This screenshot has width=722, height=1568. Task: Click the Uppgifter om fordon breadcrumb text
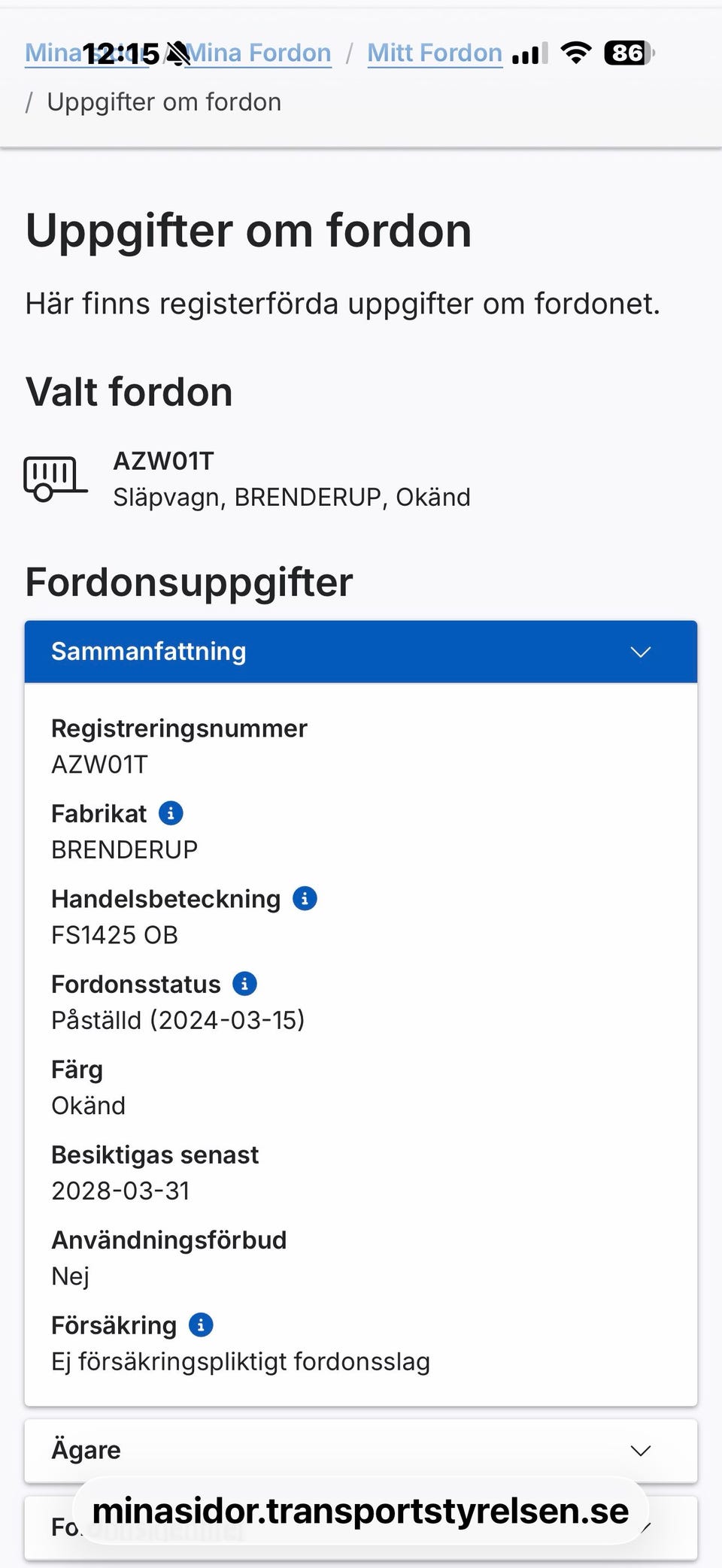tap(164, 102)
